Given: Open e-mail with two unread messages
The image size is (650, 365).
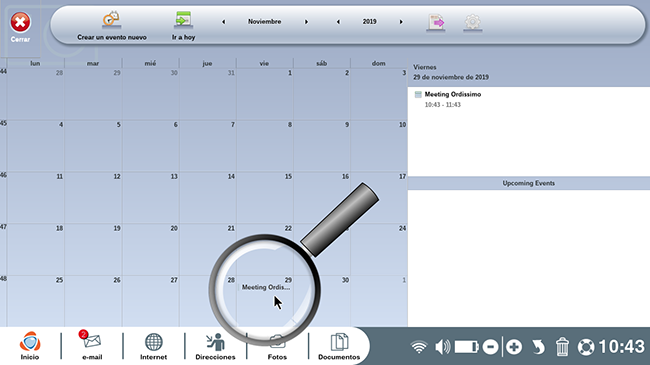Looking at the screenshot, I should pyautogui.click(x=92, y=346).
